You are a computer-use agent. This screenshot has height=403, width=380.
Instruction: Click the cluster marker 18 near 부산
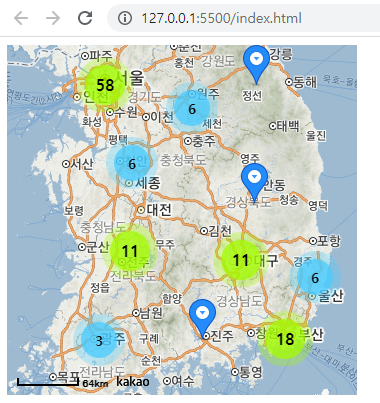(x=285, y=339)
